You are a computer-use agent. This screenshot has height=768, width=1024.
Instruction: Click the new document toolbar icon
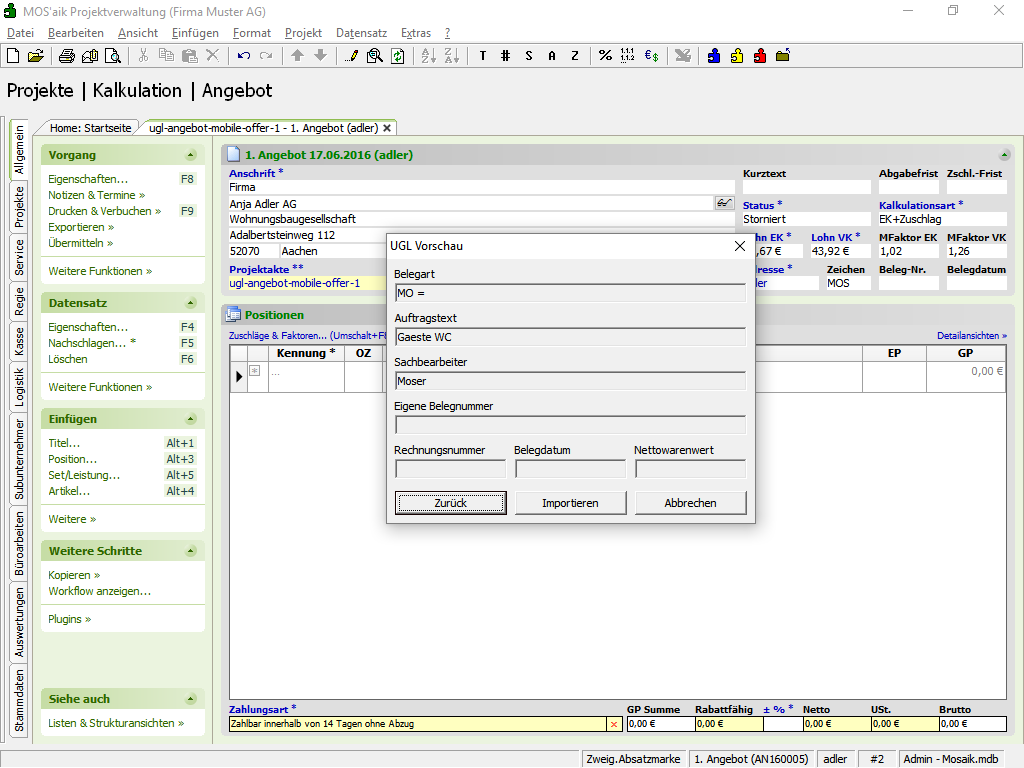tap(13, 56)
